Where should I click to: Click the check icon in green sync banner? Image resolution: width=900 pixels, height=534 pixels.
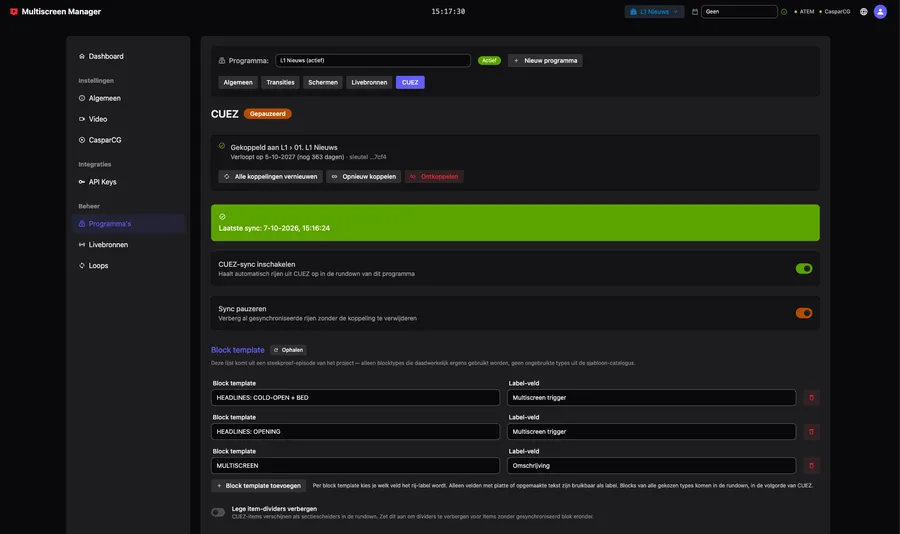pyautogui.click(x=222, y=216)
